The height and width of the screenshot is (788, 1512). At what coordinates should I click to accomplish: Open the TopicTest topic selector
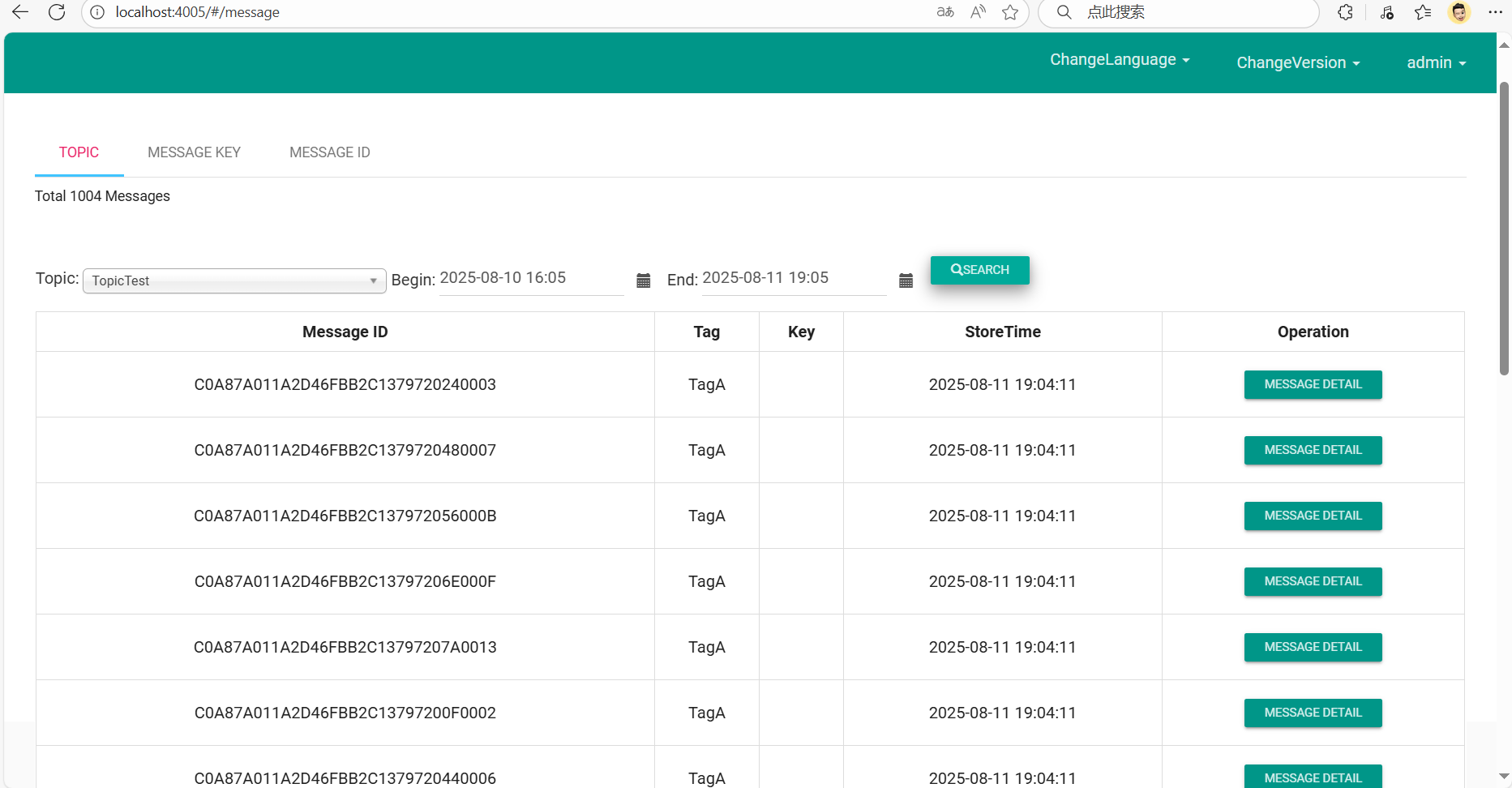click(234, 281)
